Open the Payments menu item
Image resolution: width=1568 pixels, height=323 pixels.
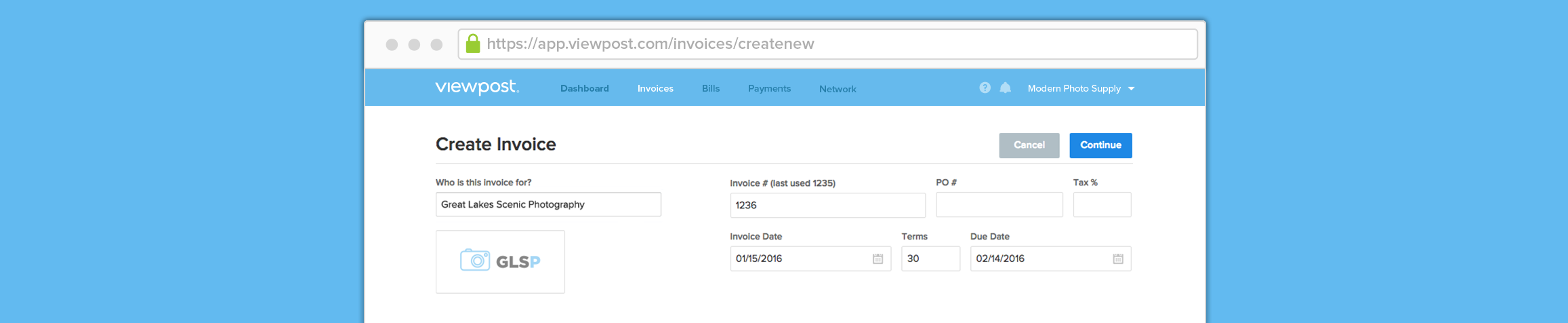pyautogui.click(x=769, y=88)
